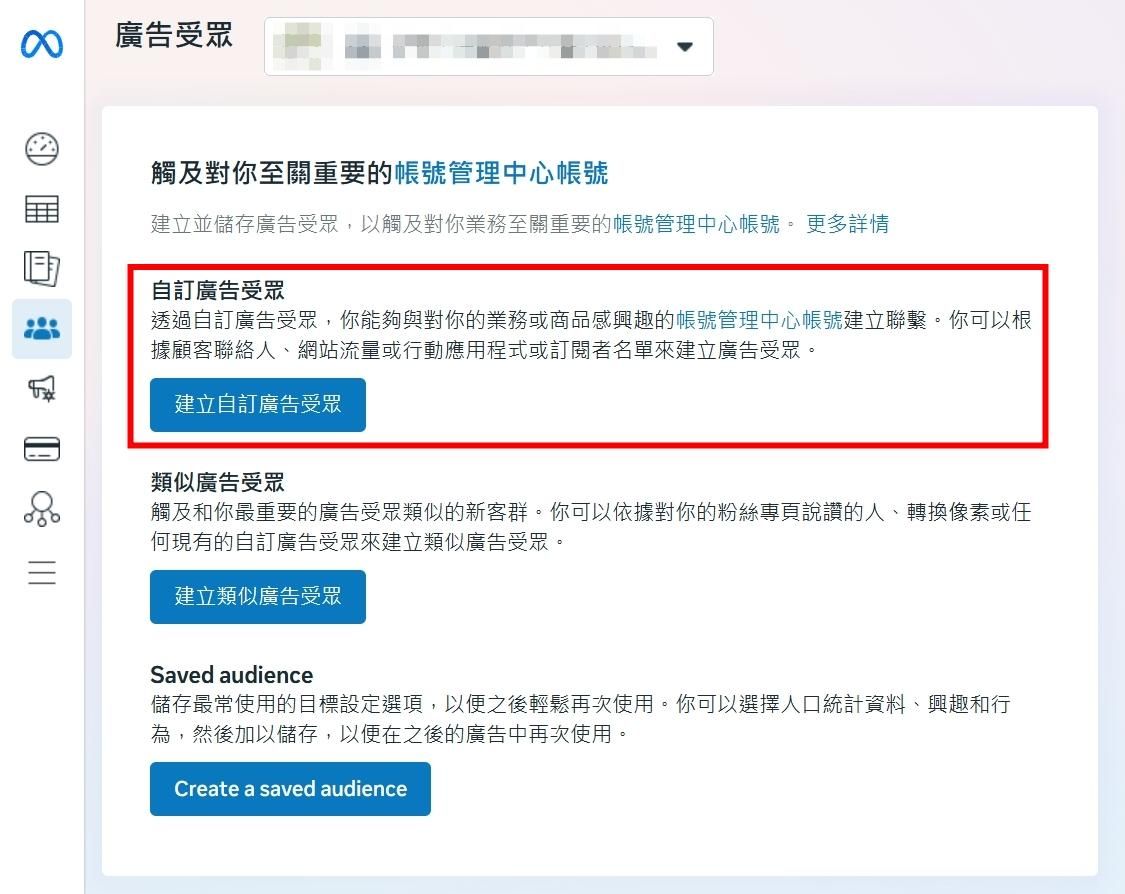The width and height of the screenshot is (1125, 894).
Task: Click the Events Manager network icon
Action: [x=42, y=509]
